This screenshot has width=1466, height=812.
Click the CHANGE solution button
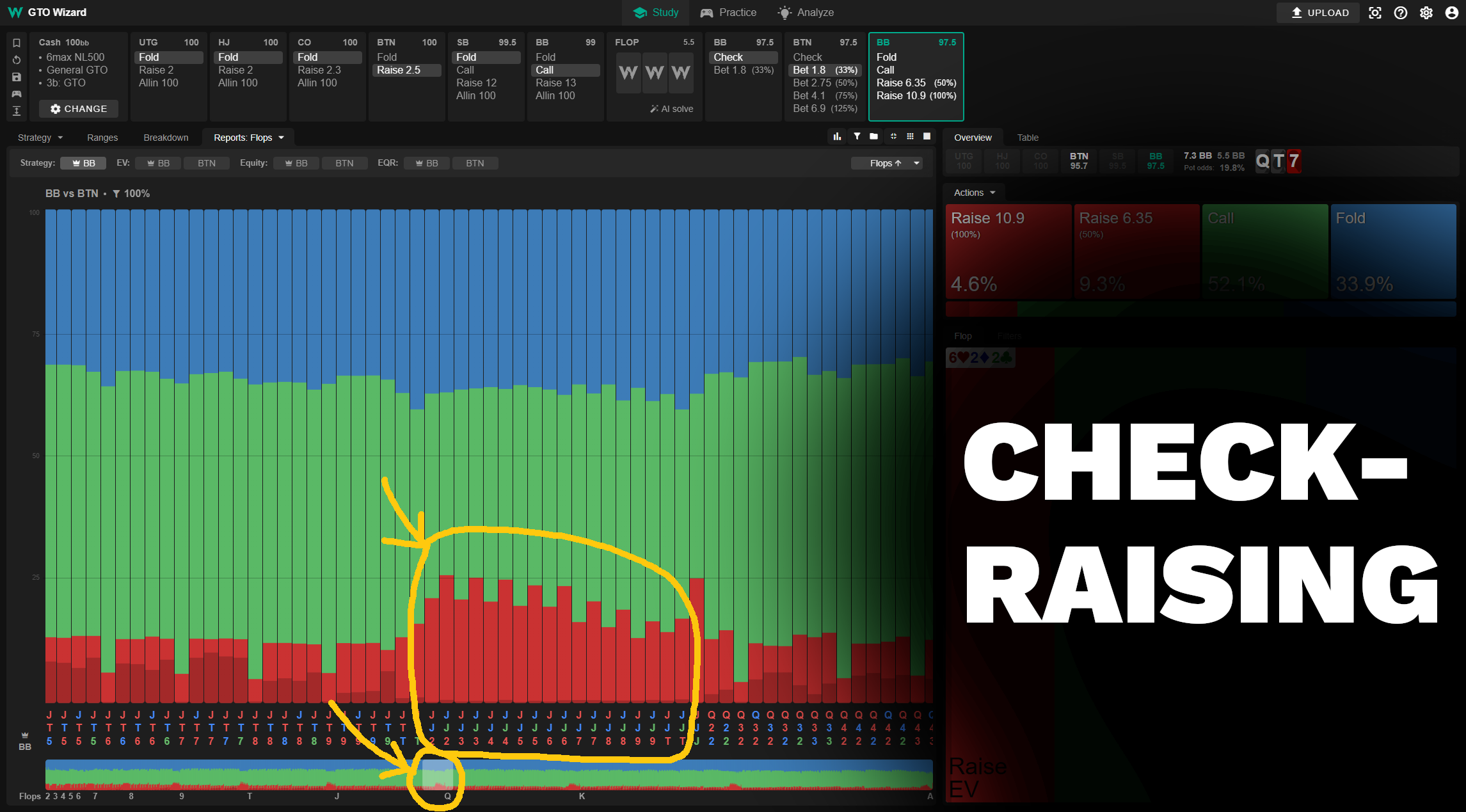click(x=79, y=109)
